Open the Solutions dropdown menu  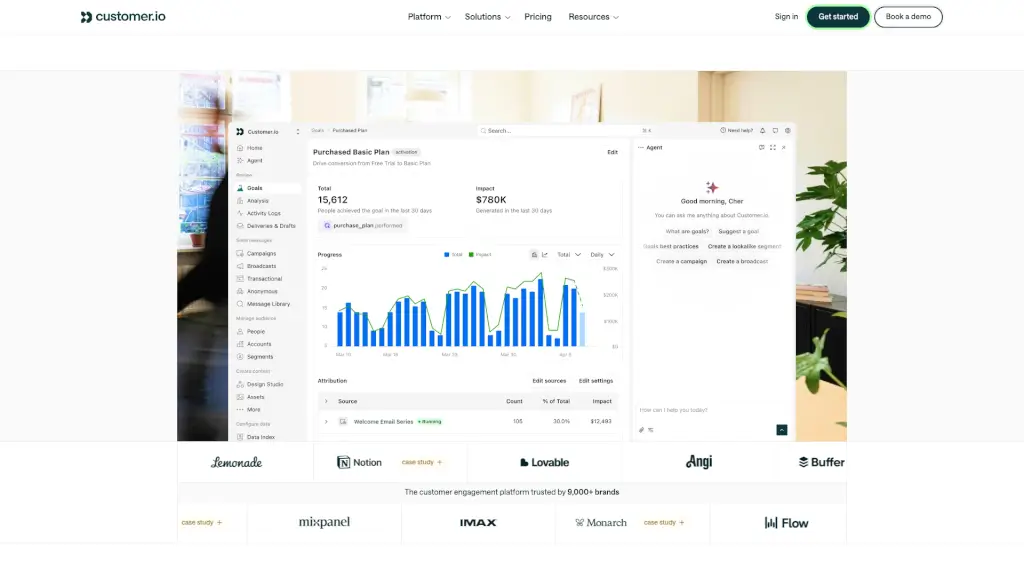pos(487,17)
